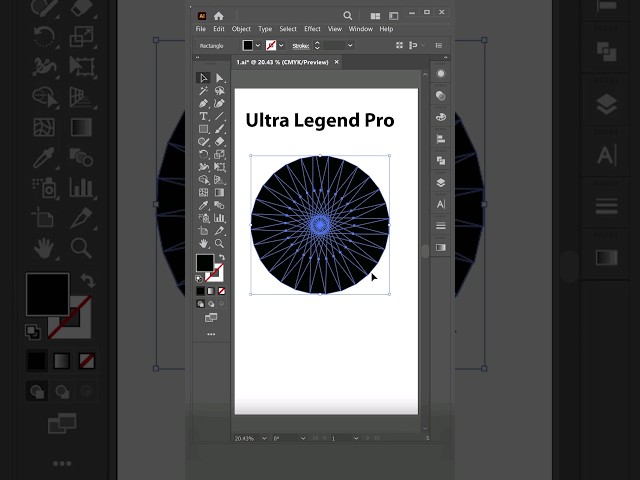
Task: Open the zoom level dropdown showing 20.43%
Action: [x=264, y=438]
